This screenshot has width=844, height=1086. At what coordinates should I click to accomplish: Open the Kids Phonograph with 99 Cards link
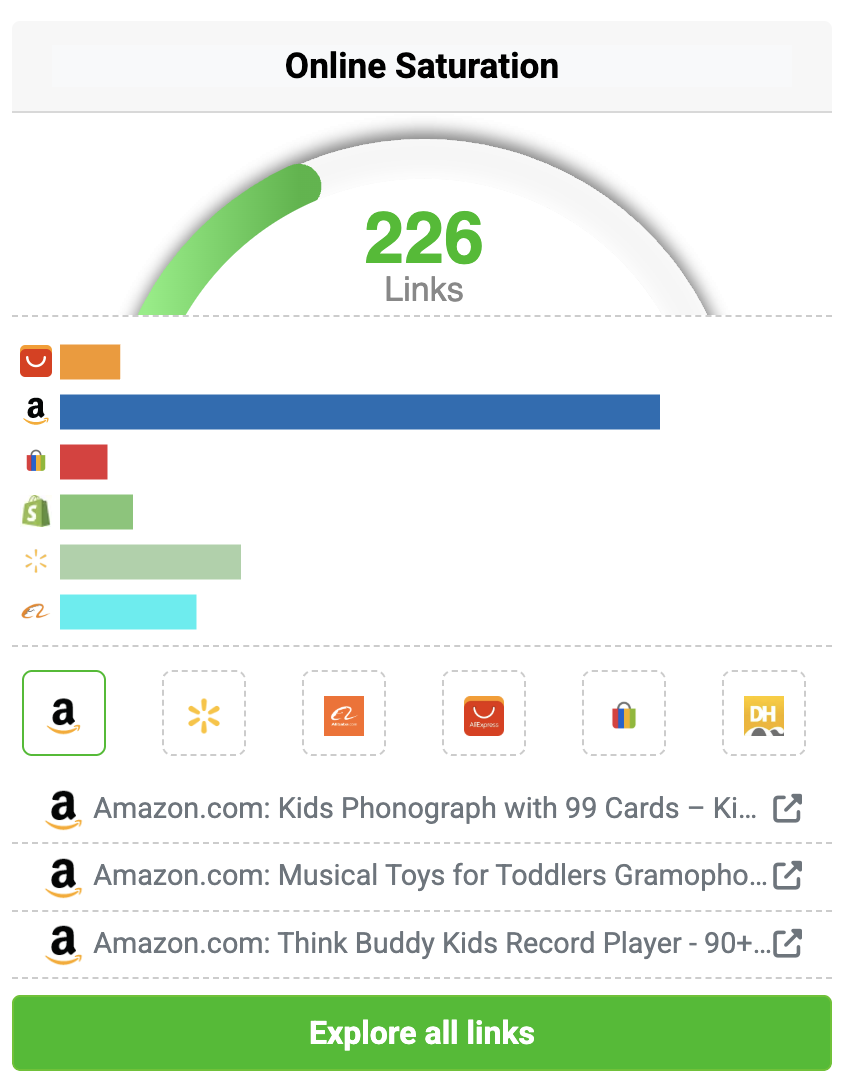(x=425, y=809)
